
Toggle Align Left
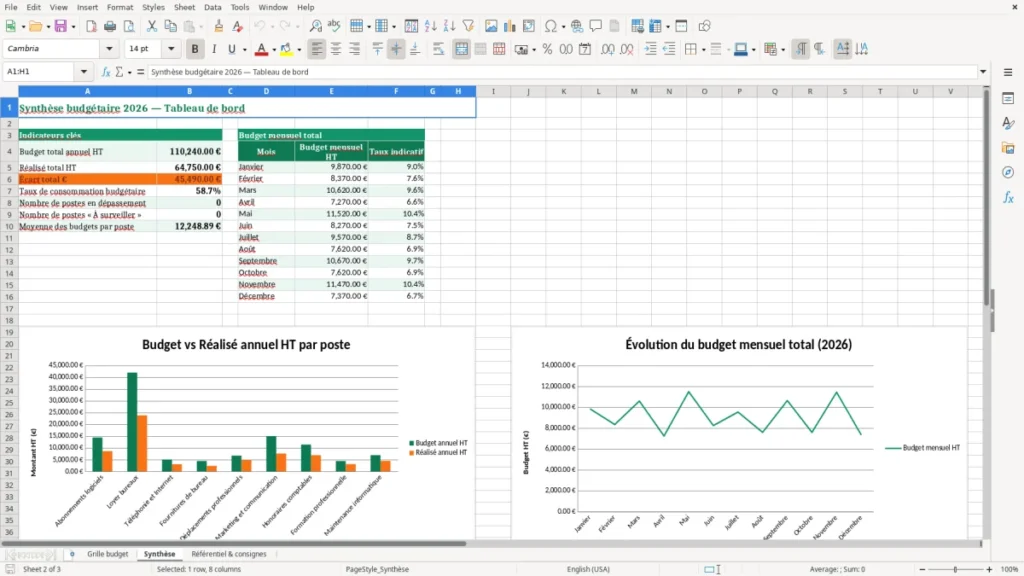317,49
